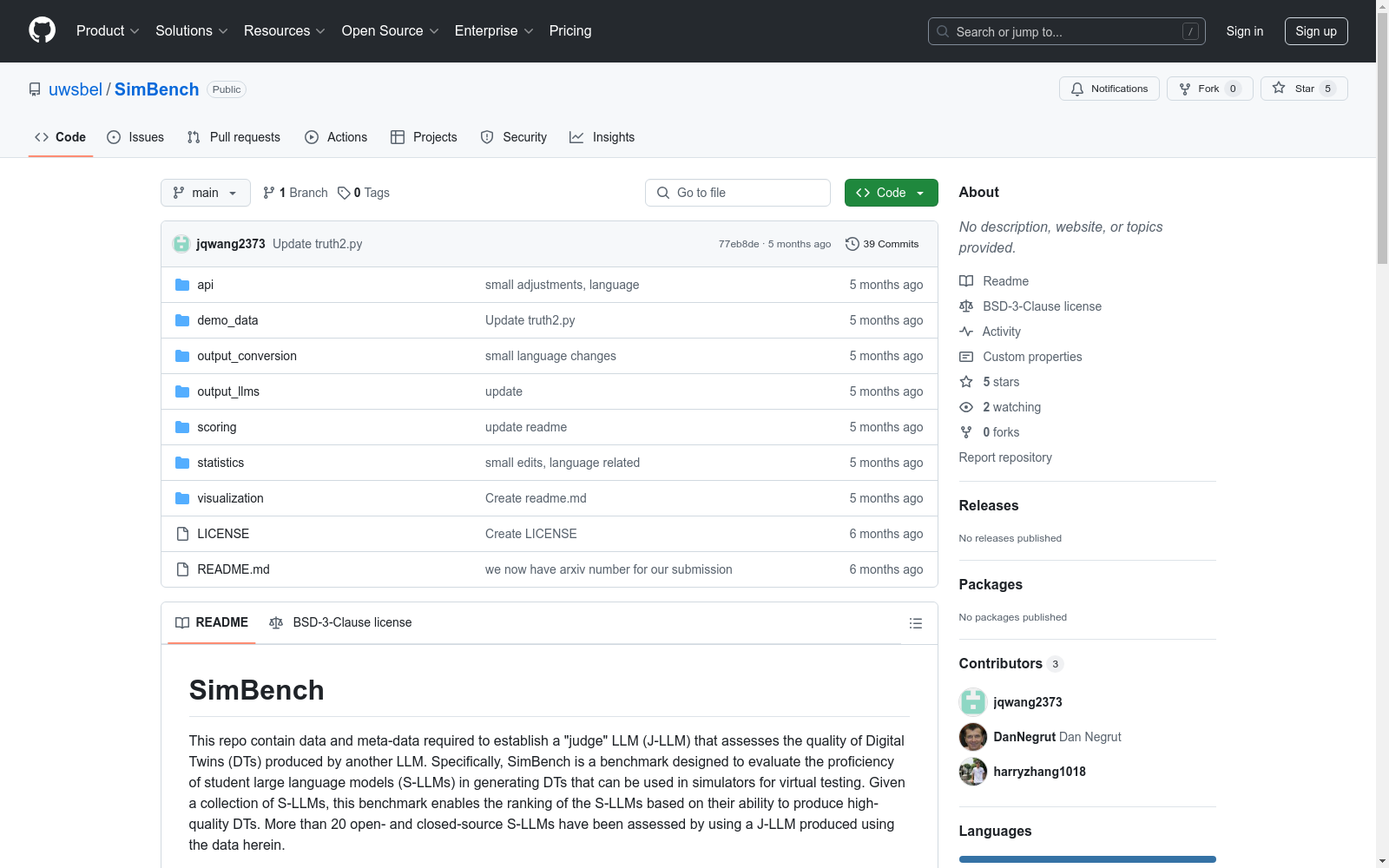
Task: Open commit 'we now have arxiv number'
Action: 609,569
